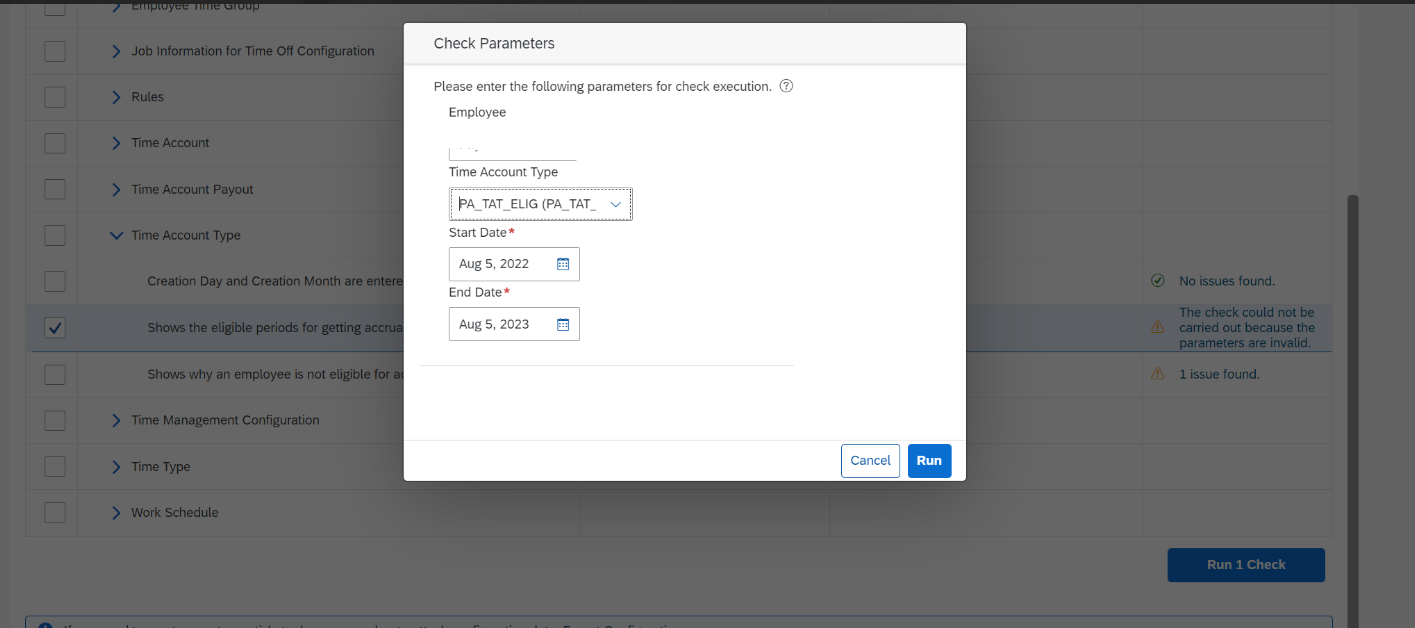The width and height of the screenshot is (1415, 628).
Task: Click the Creation Day and Creation Month row text
Action: (x=275, y=281)
